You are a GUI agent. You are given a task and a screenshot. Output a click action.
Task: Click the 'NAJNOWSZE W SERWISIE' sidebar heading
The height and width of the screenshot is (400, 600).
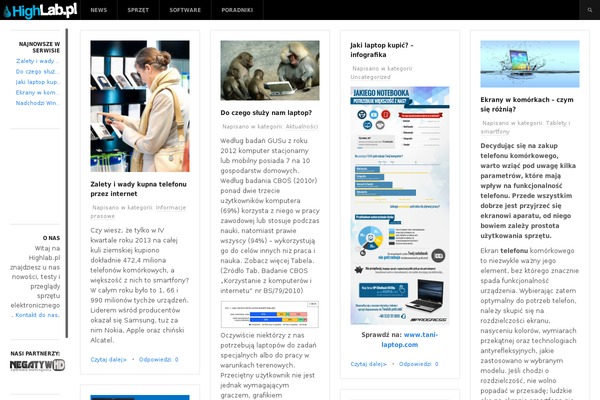(39, 47)
